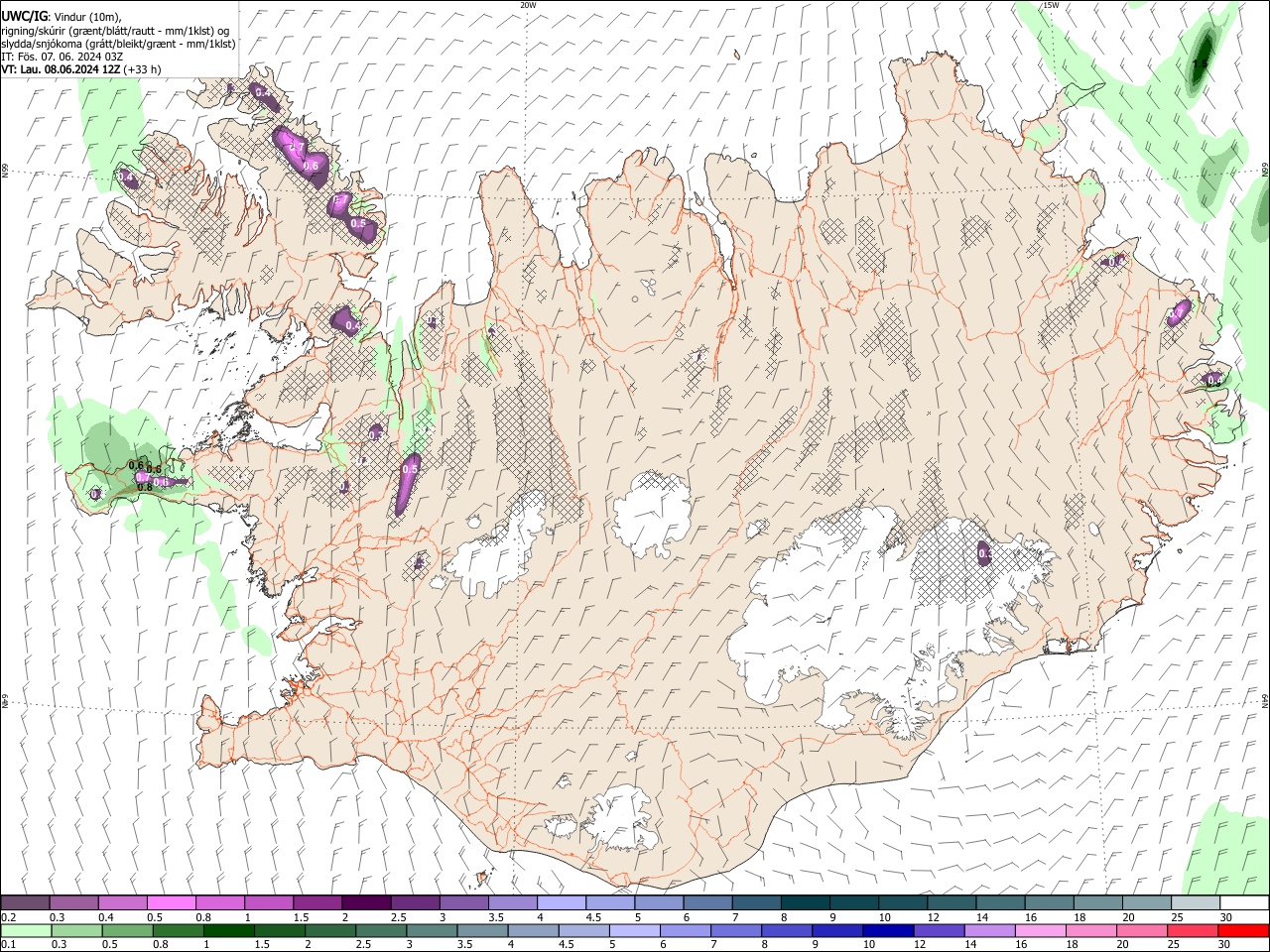Pick the navy blue 10 swatch on rain scale
The height and width of the screenshot is (952, 1270).
tap(886, 930)
